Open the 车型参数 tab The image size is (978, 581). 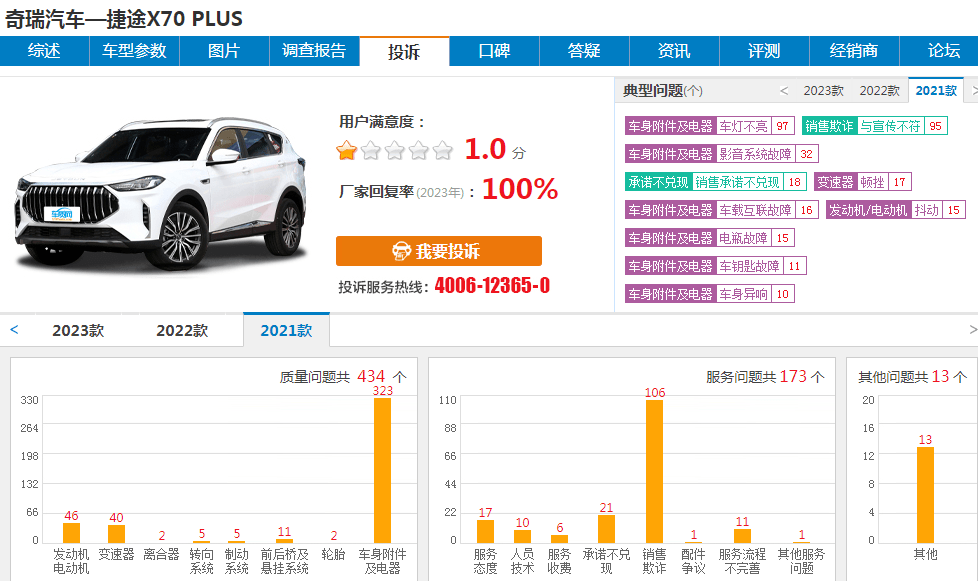point(134,51)
